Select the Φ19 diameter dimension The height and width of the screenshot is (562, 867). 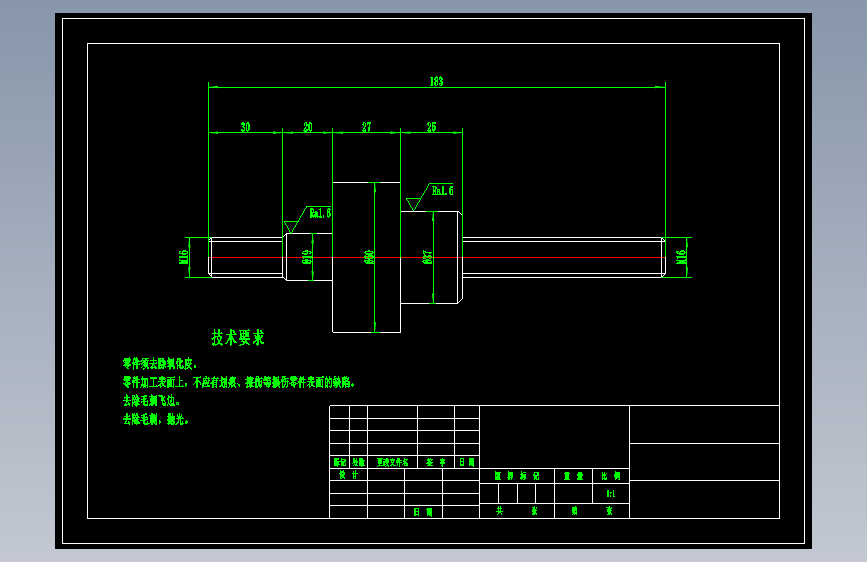(x=307, y=257)
